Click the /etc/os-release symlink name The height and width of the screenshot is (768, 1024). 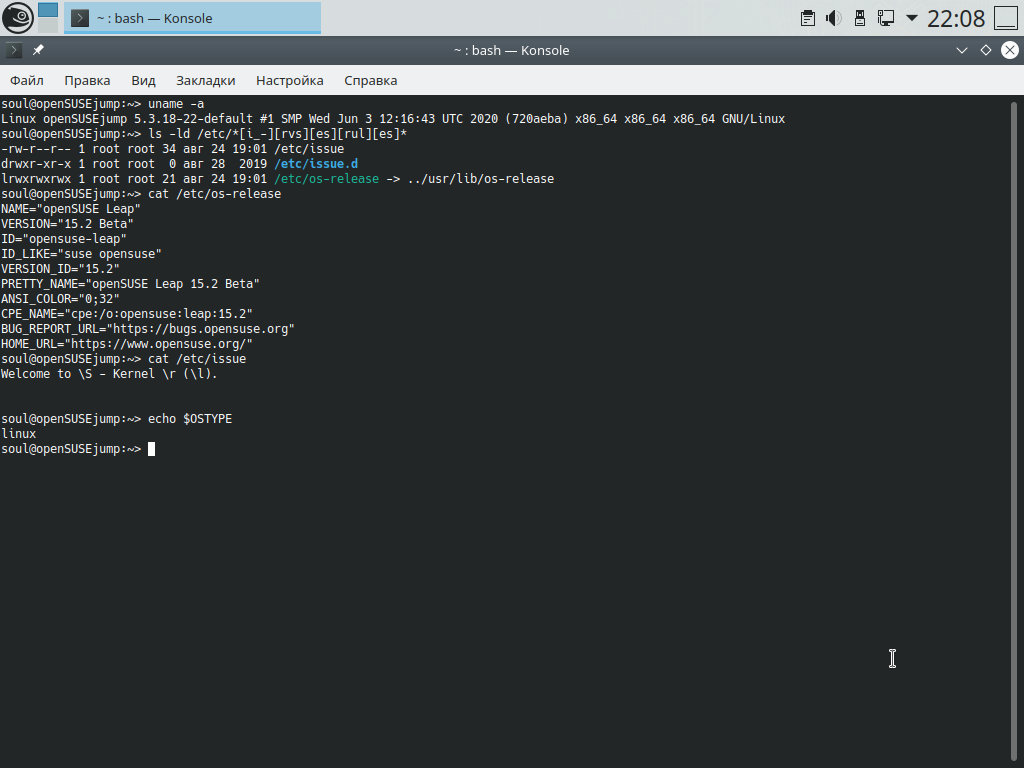click(327, 179)
